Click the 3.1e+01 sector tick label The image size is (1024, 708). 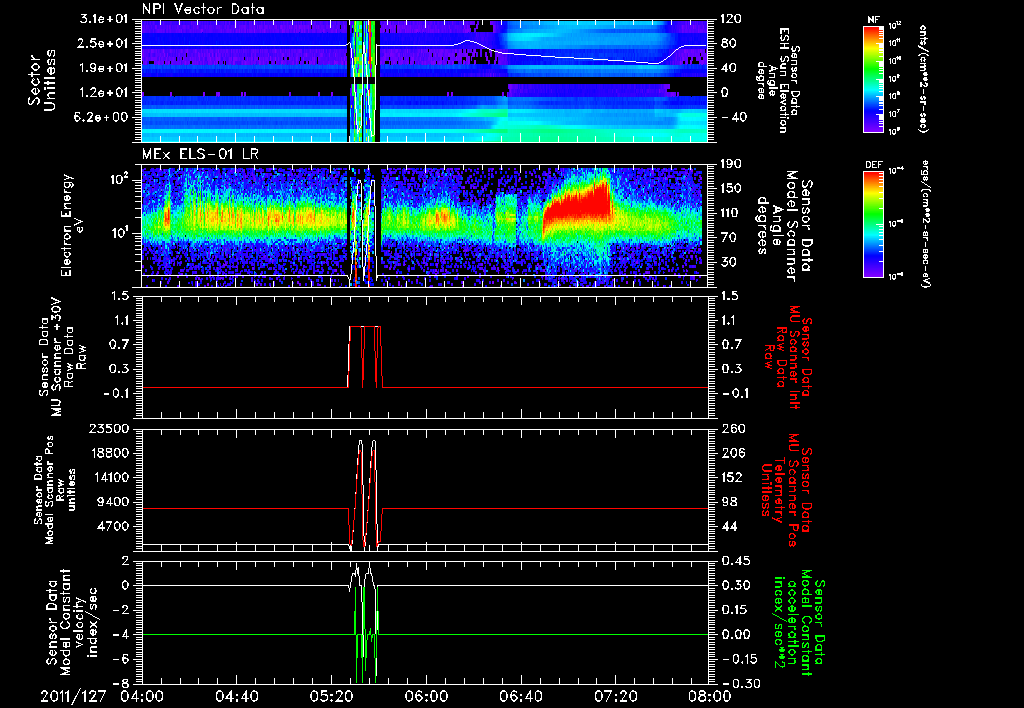106,19
